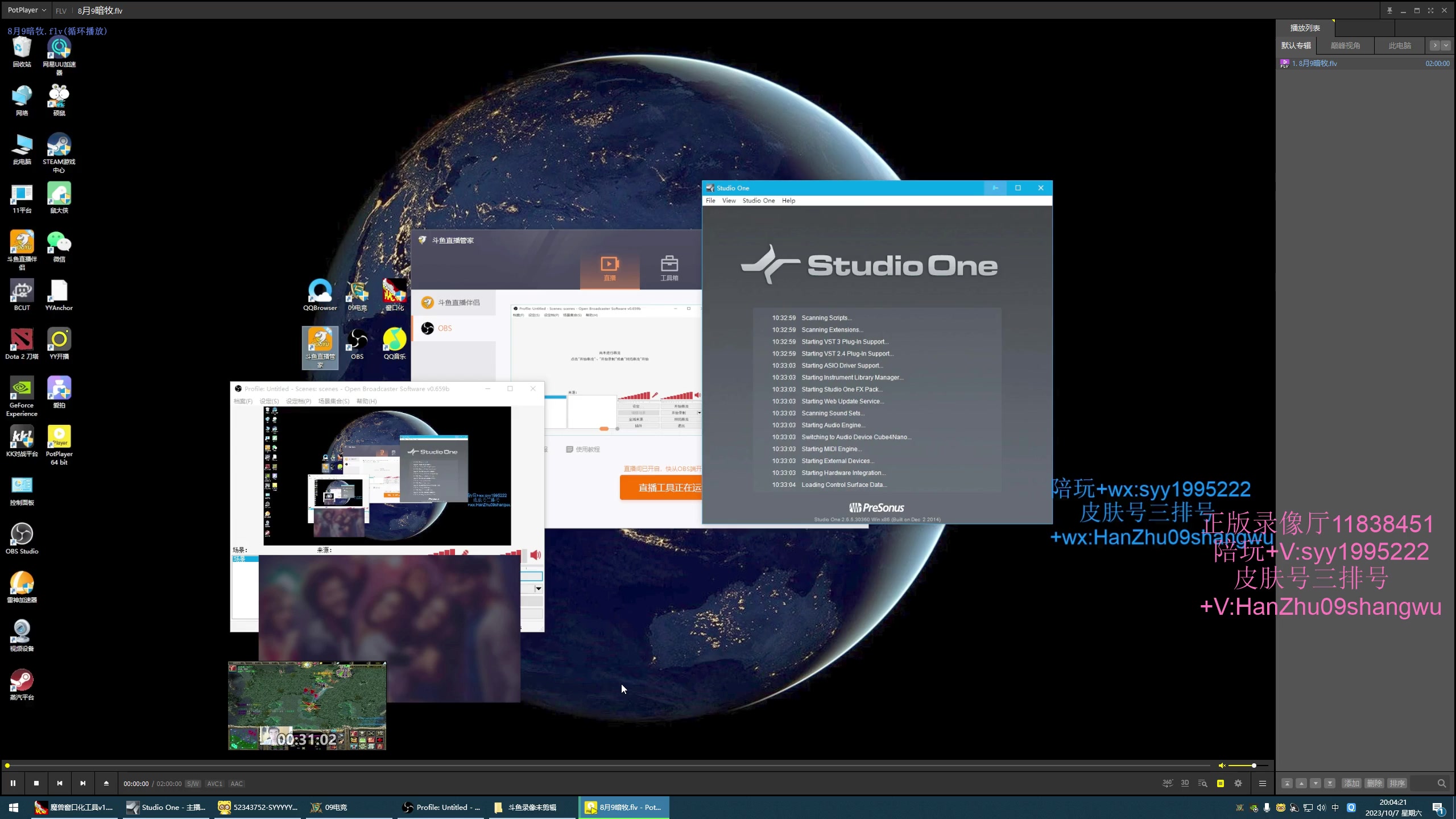Open the chapter/bookmark search icon

1202,783
